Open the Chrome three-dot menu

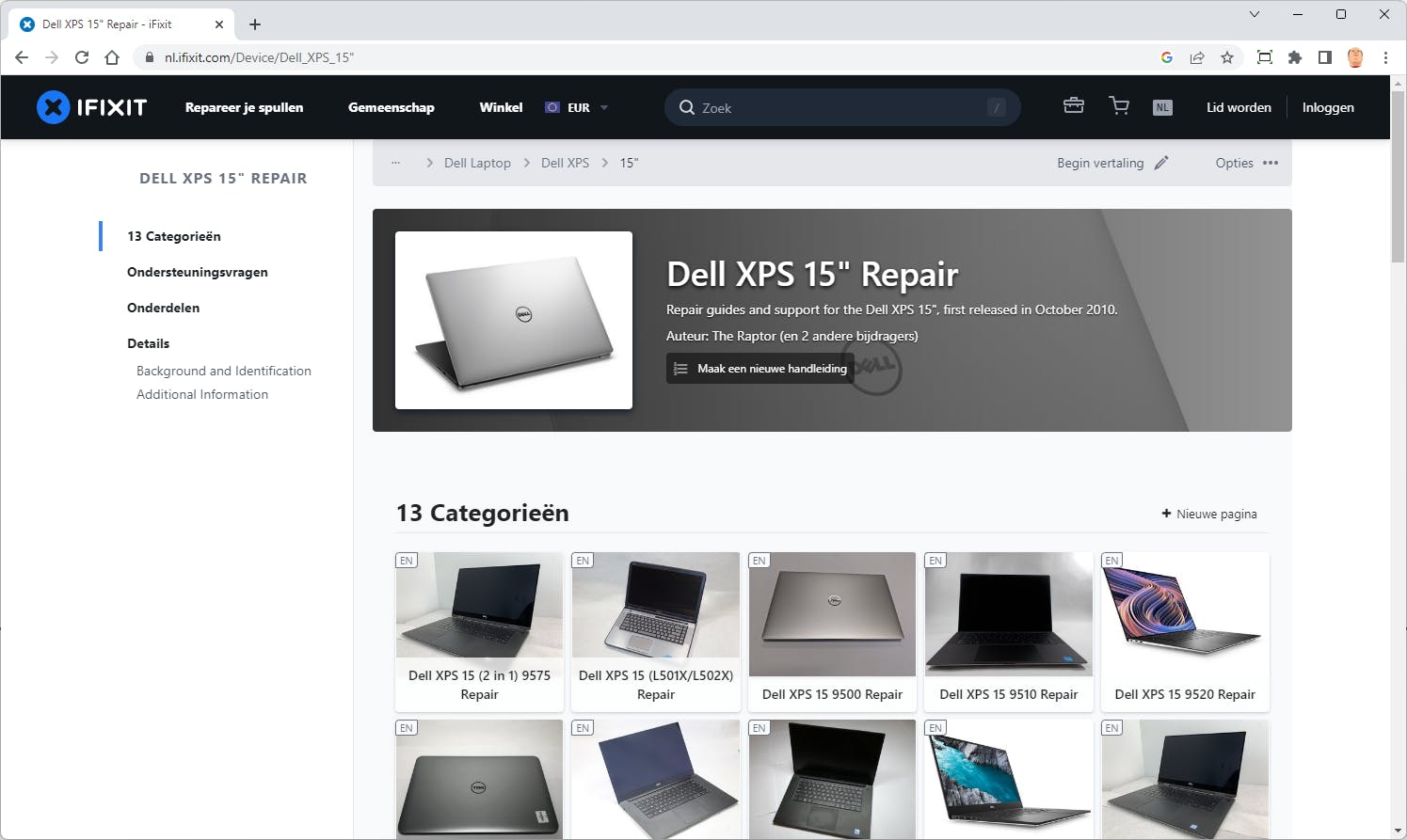tap(1385, 57)
